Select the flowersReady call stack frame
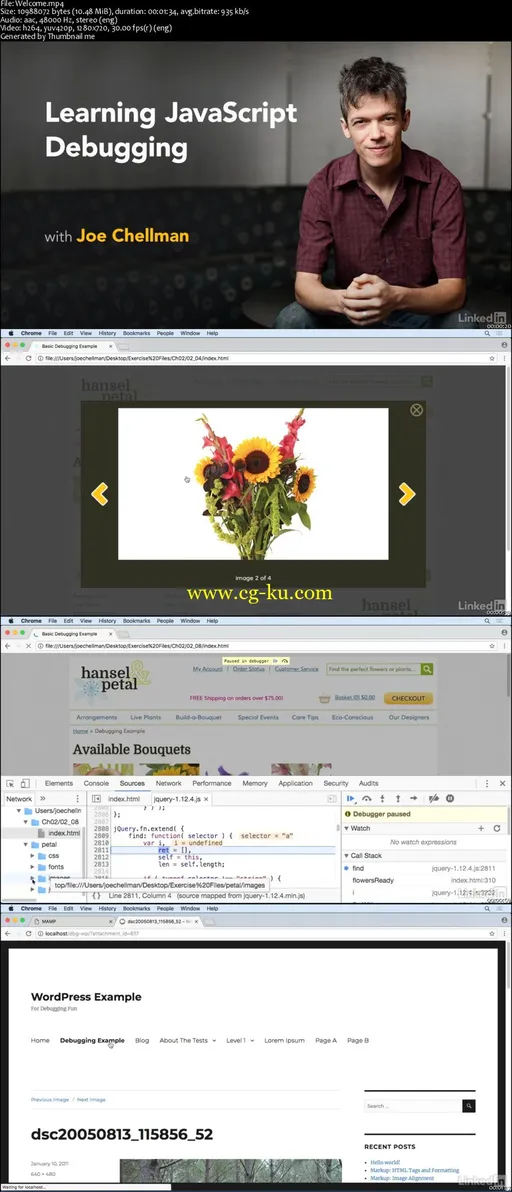The image size is (512, 1192). 373,880
